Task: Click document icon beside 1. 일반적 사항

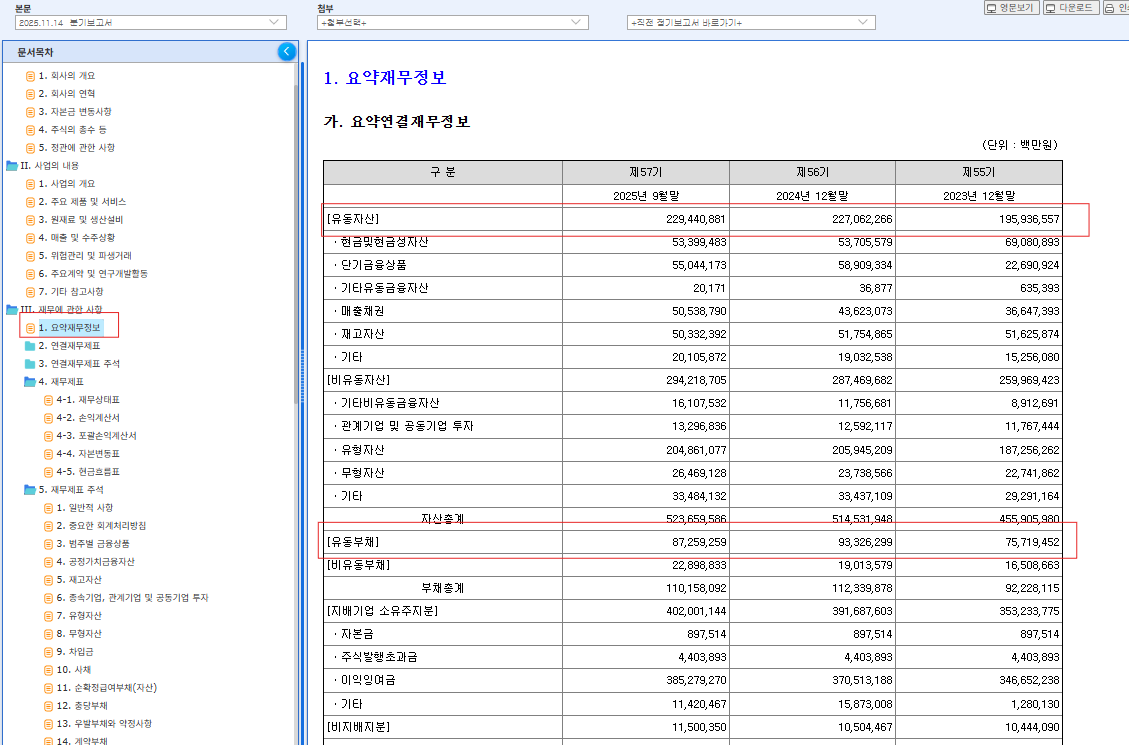Action: (48, 508)
